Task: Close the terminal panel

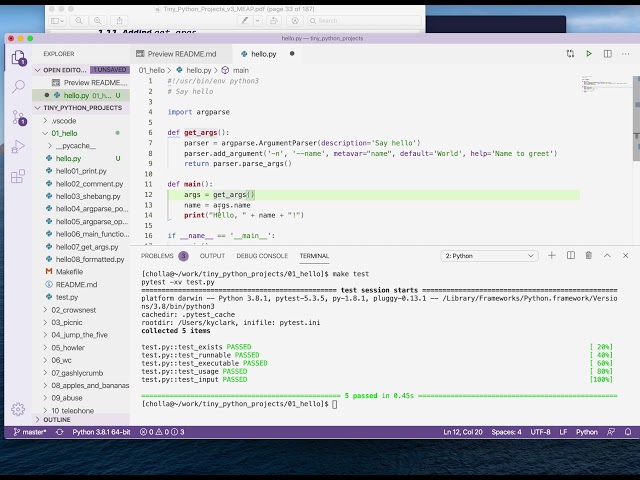Action: click(625, 256)
